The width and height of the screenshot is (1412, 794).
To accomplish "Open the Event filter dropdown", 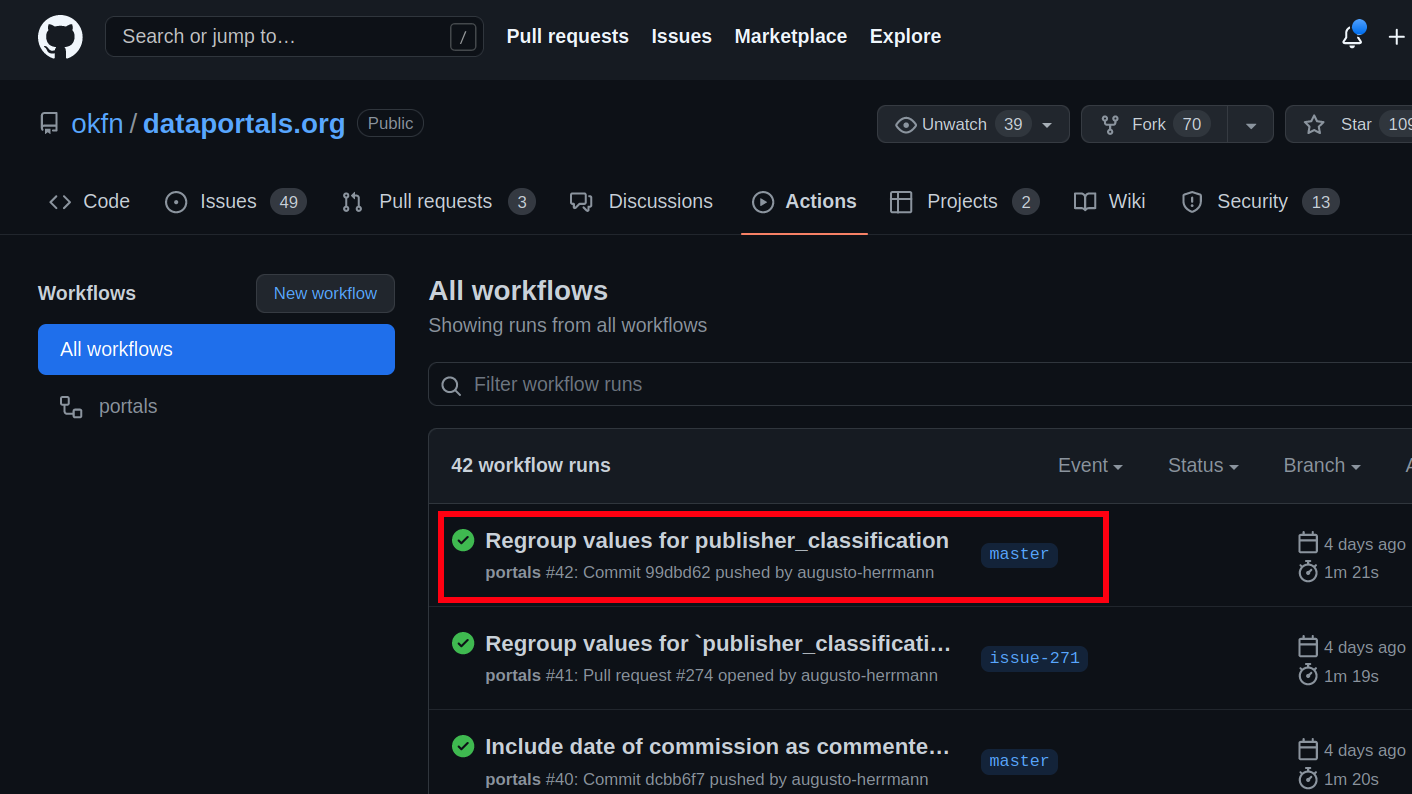I will pos(1090,466).
